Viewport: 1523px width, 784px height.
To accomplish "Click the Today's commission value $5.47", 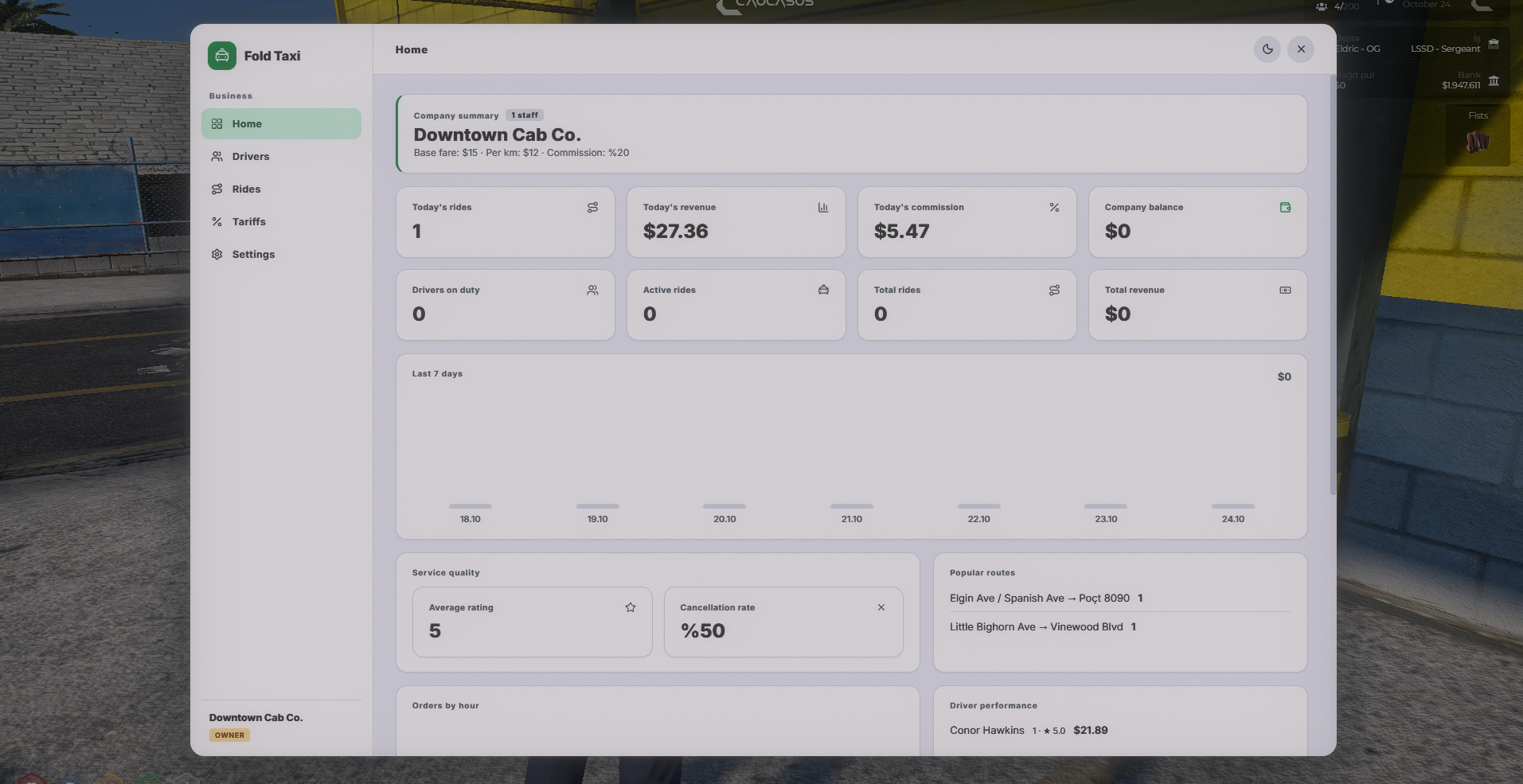I will click(901, 232).
